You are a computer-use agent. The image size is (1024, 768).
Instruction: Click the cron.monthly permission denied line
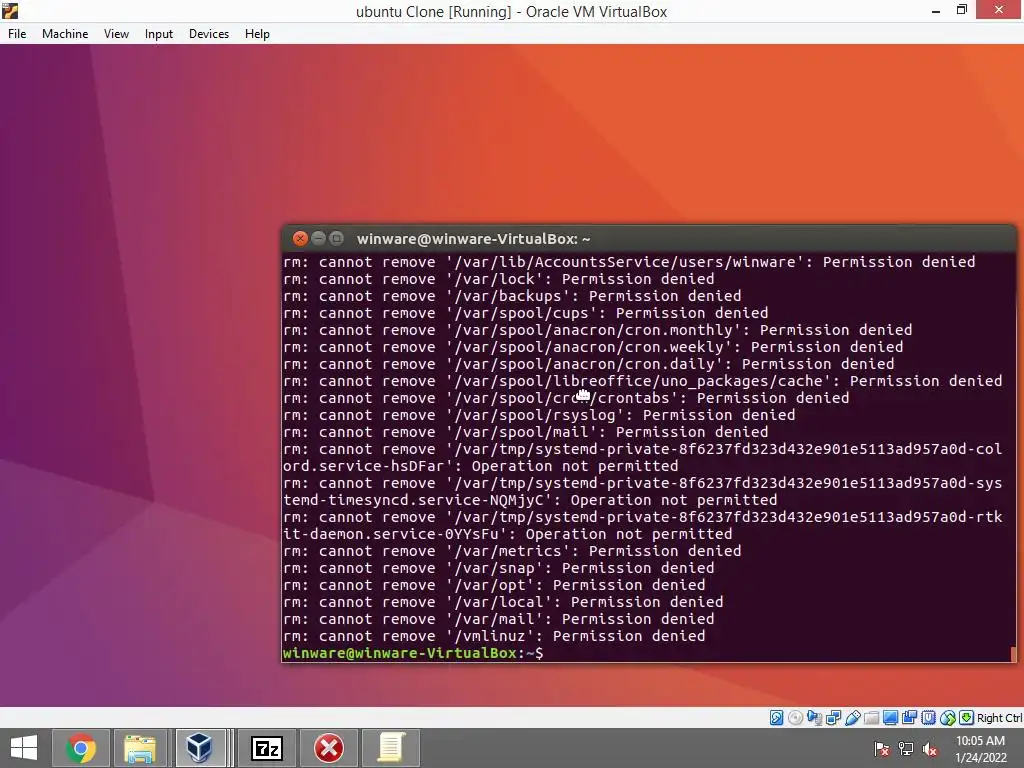tap(598, 330)
